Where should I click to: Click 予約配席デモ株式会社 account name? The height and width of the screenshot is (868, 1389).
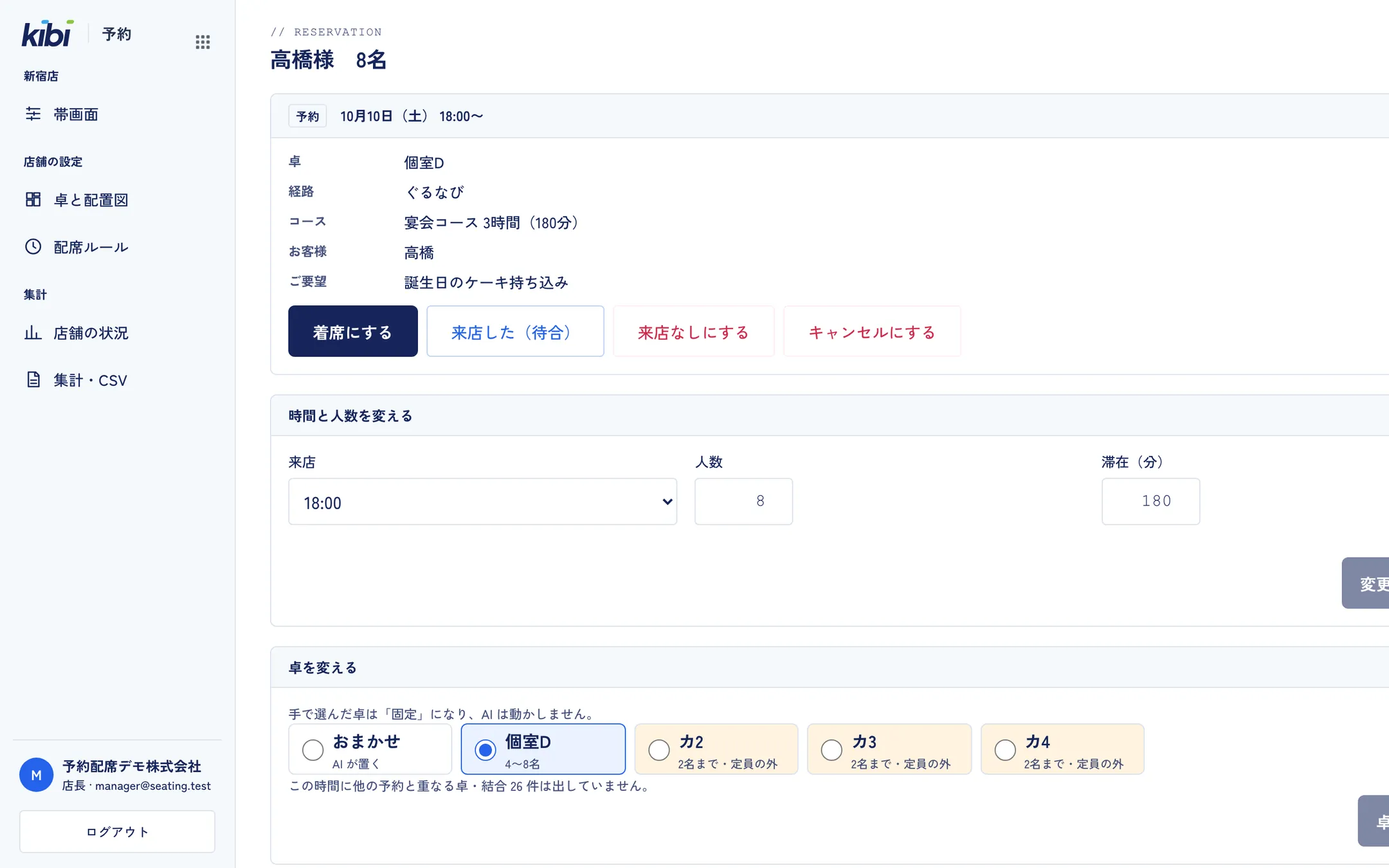pyautogui.click(x=132, y=766)
